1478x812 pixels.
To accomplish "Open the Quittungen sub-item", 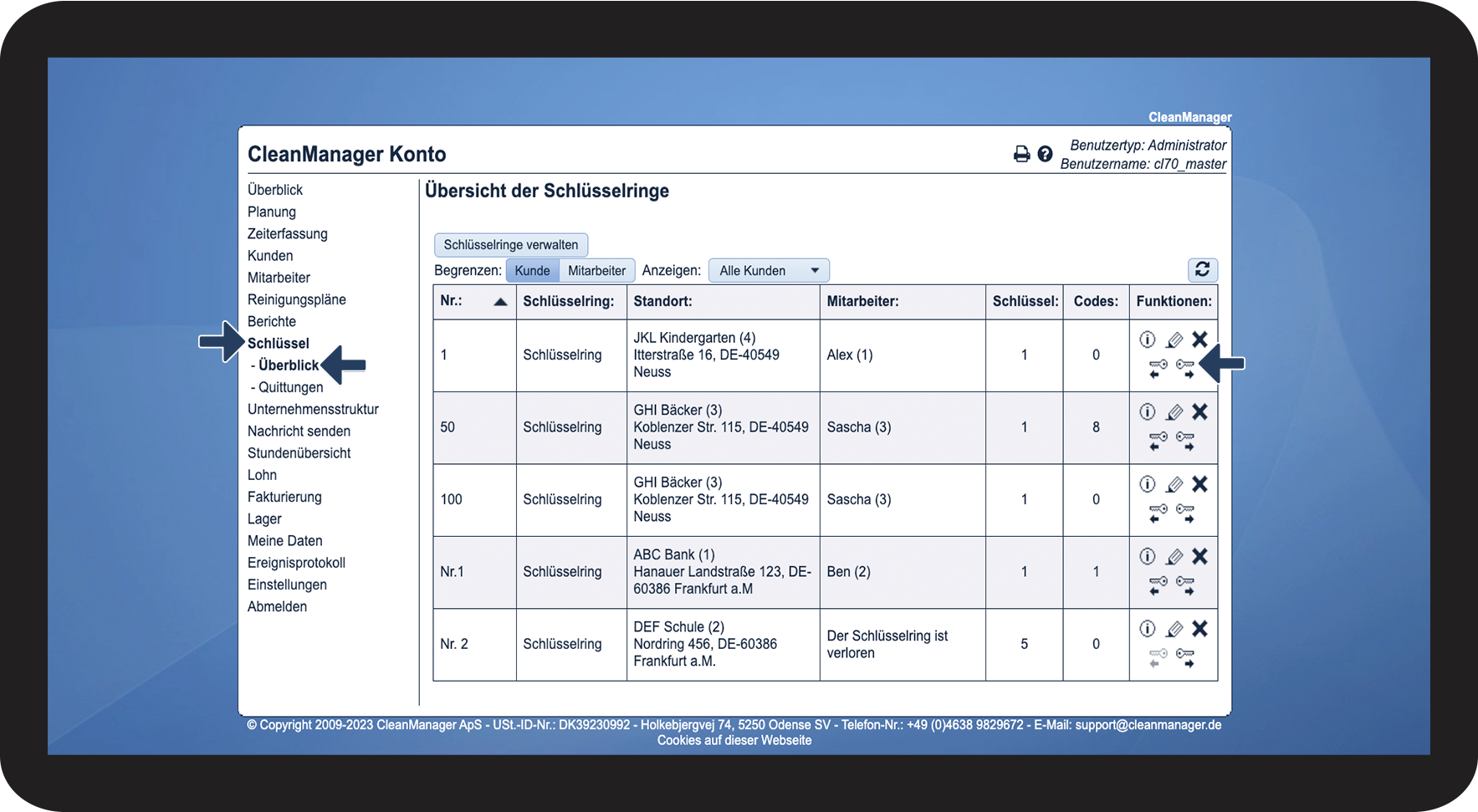I will [x=290, y=387].
